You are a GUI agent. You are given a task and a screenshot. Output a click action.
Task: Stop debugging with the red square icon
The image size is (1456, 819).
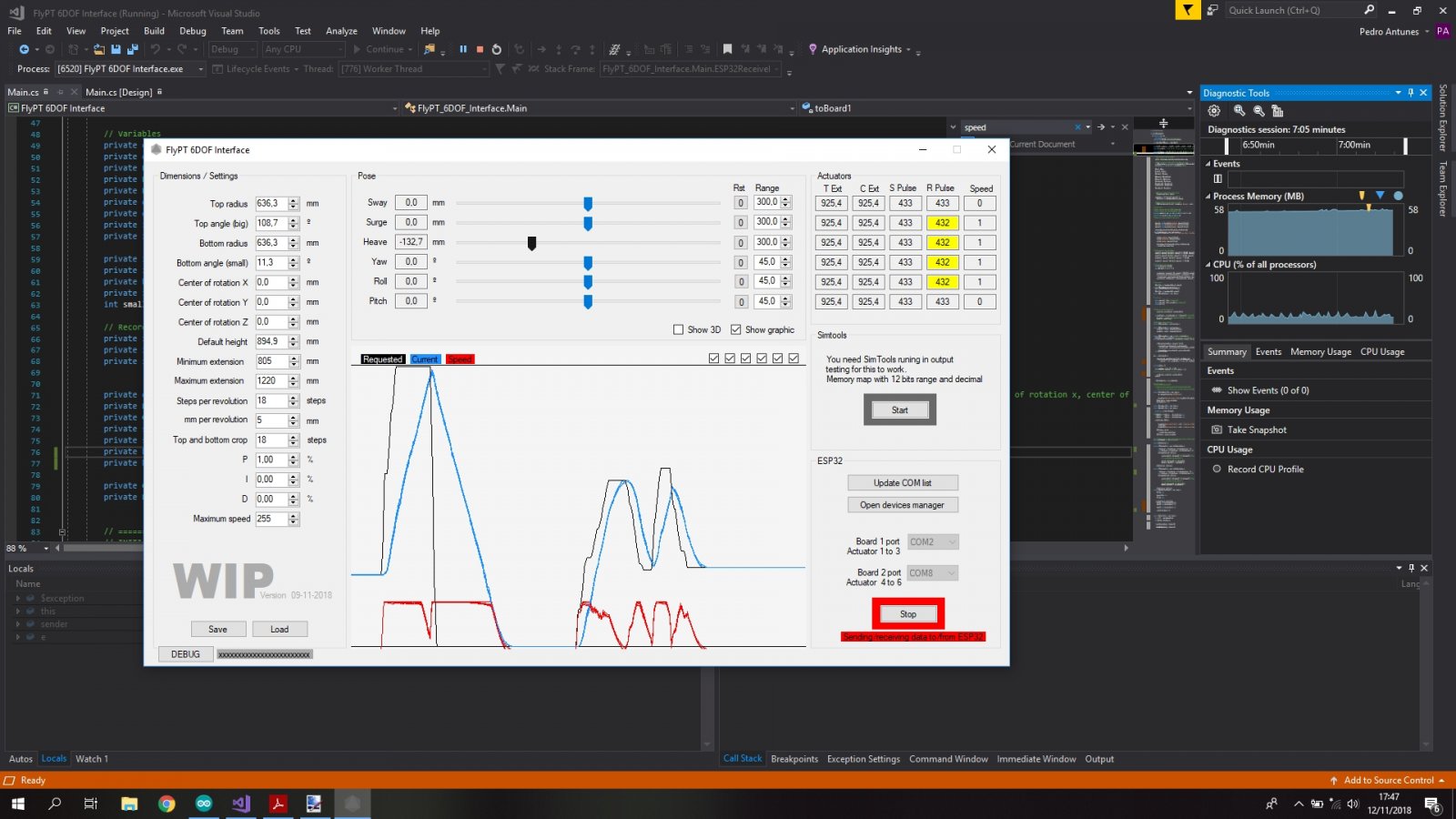point(480,49)
